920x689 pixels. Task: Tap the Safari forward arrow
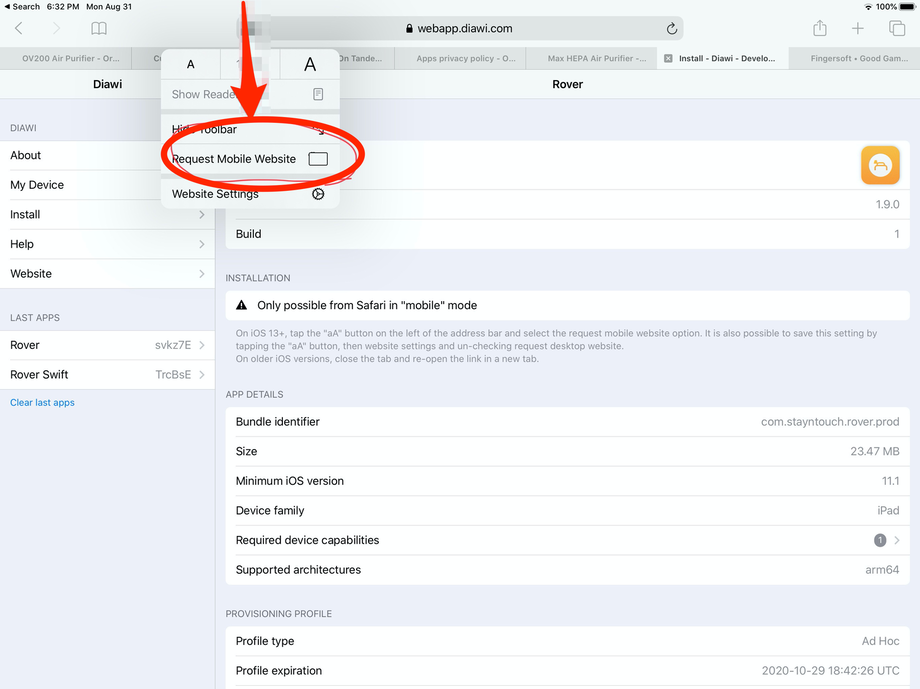[x=56, y=28]
